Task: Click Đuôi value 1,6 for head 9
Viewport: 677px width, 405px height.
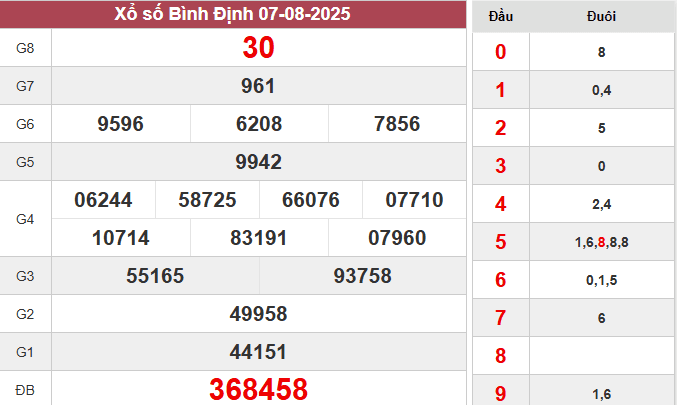Action: pos(601,394)
